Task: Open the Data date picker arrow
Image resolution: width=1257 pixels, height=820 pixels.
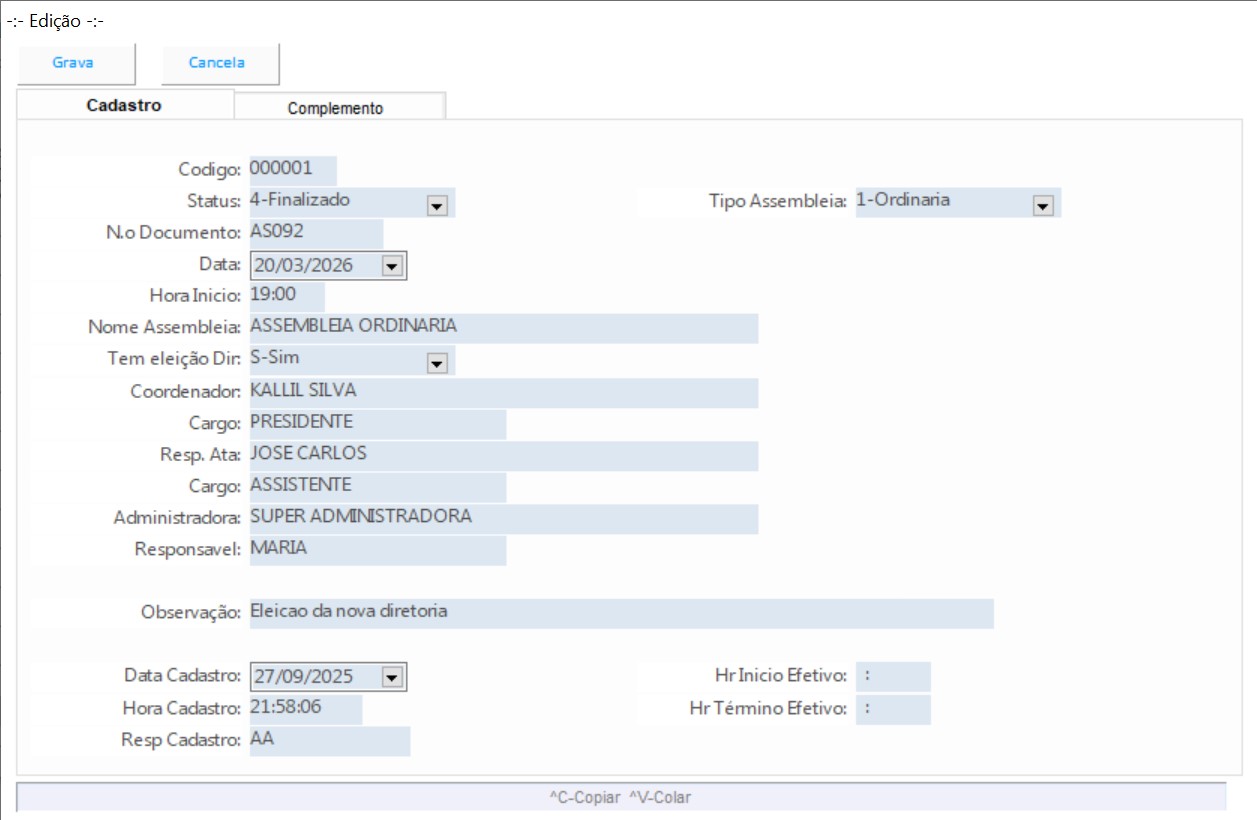Action: point(391,265)
